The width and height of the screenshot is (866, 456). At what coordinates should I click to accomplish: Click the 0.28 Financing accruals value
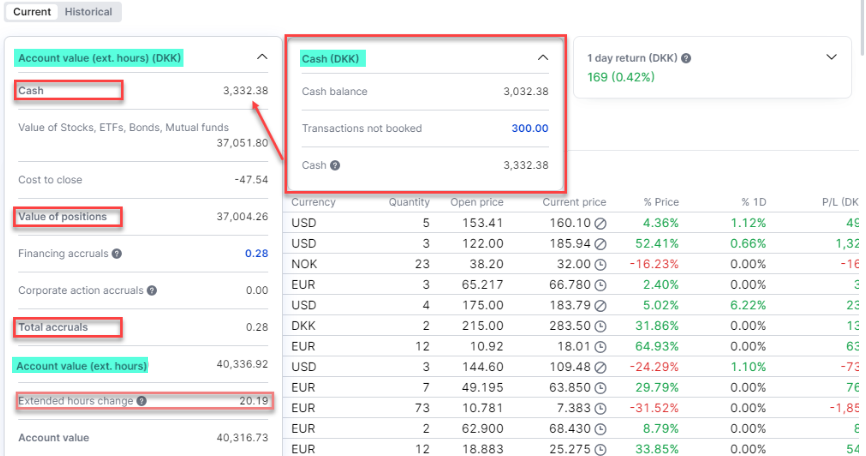point(256,254)
